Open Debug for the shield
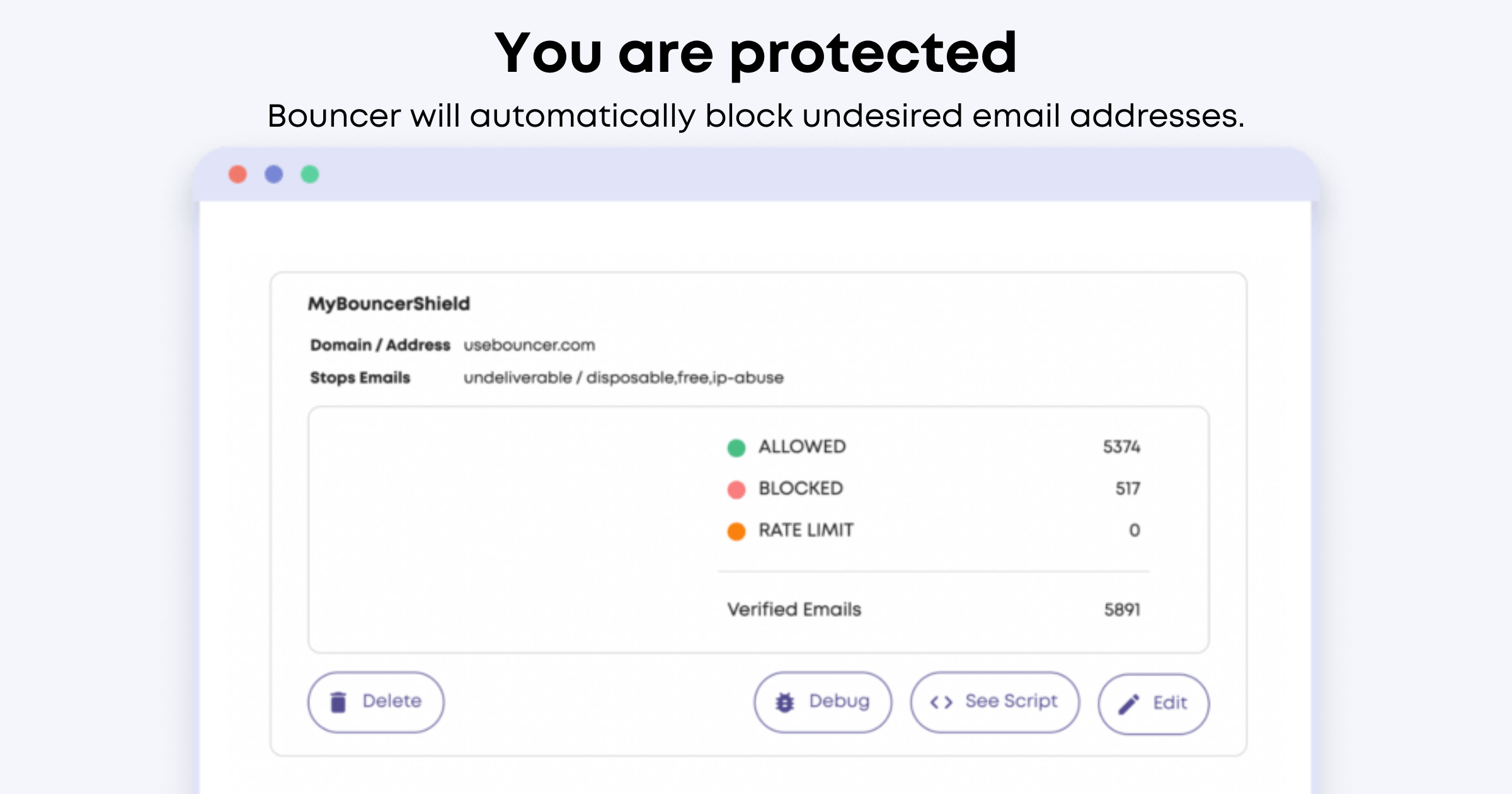The width and height of the screenshot is (1512, 794). point(823,702)
